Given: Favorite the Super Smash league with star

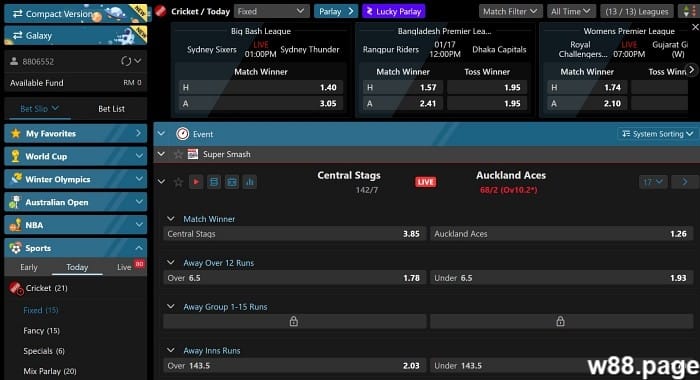Looking at the screenshot, I should click(x=178, y=155).
